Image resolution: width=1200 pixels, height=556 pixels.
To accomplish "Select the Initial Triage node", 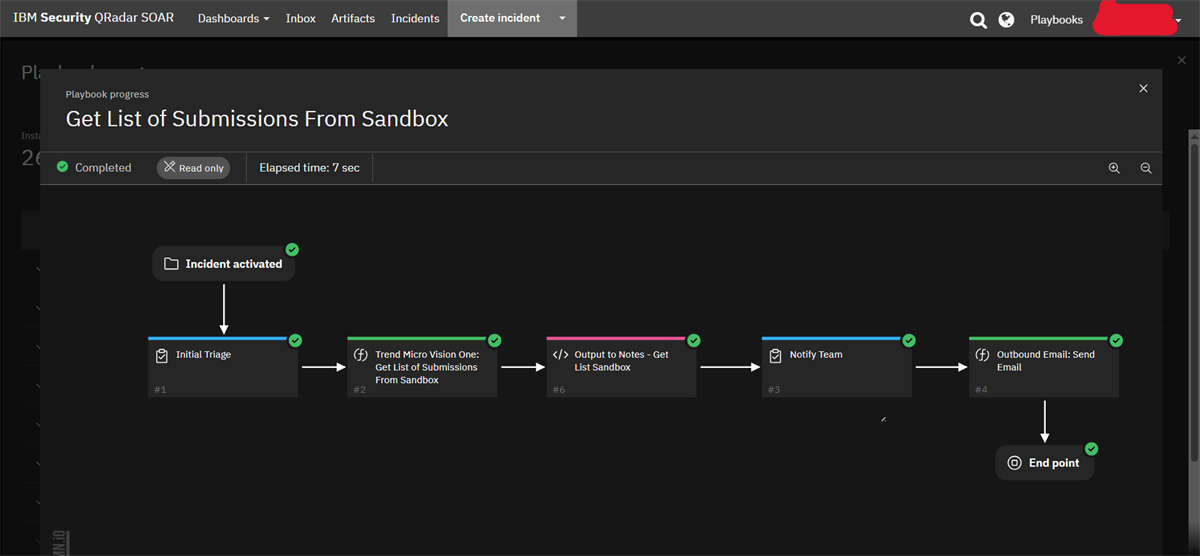I will [223, 367].
